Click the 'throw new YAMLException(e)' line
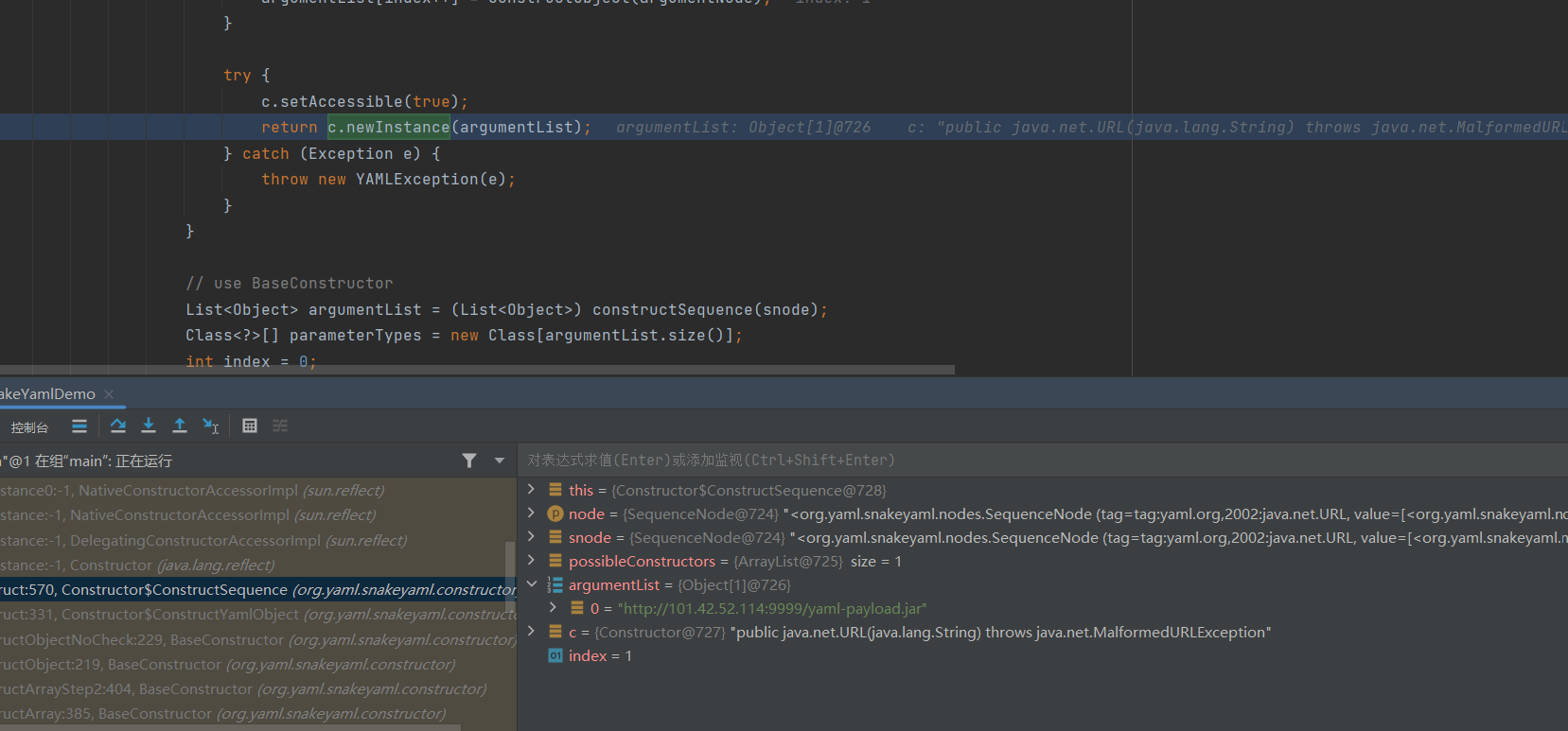The height and width of the screenshot is (731, 1568). [388, 179]
